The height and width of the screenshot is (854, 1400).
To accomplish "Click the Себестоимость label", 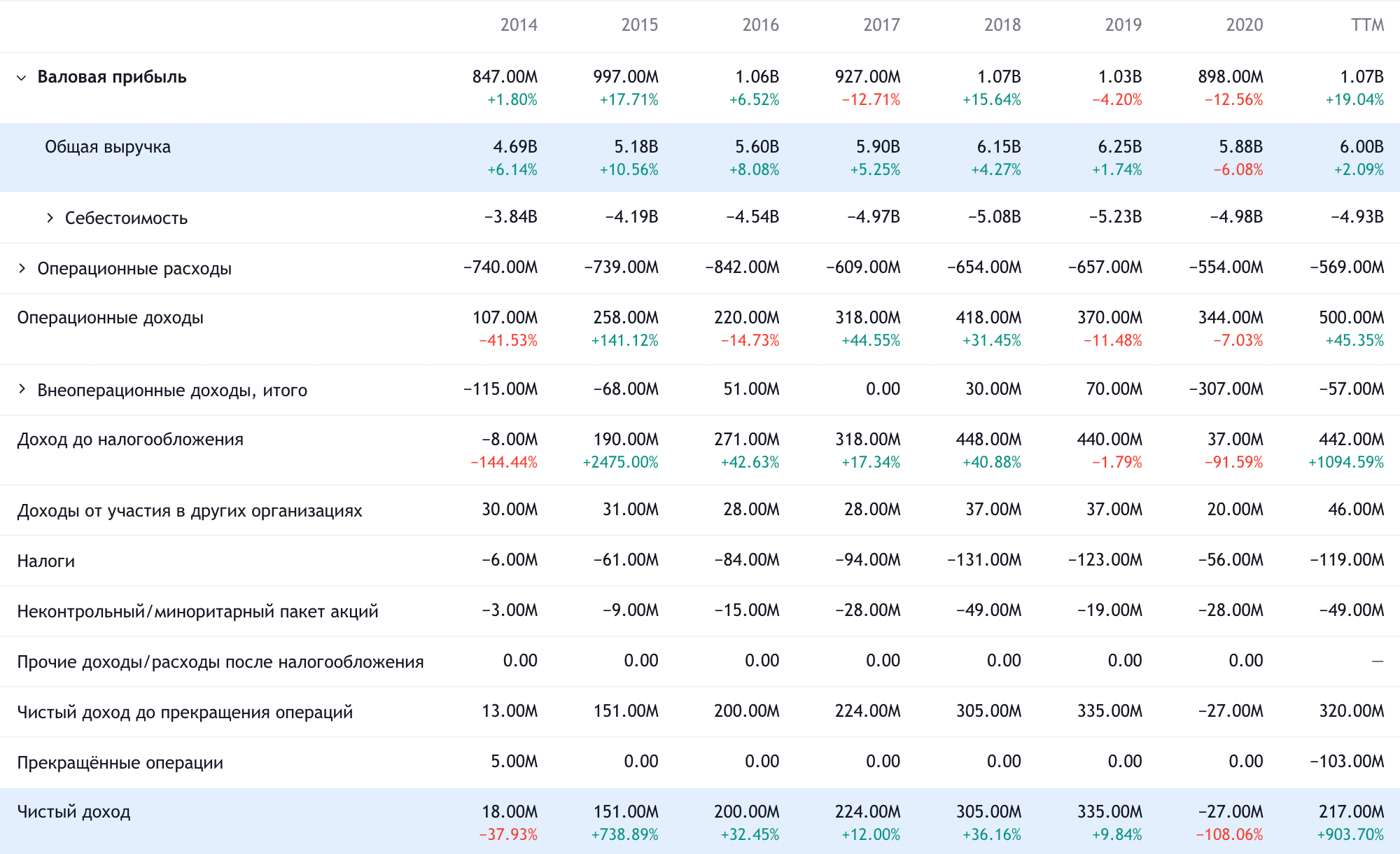I will coord(126,218).
